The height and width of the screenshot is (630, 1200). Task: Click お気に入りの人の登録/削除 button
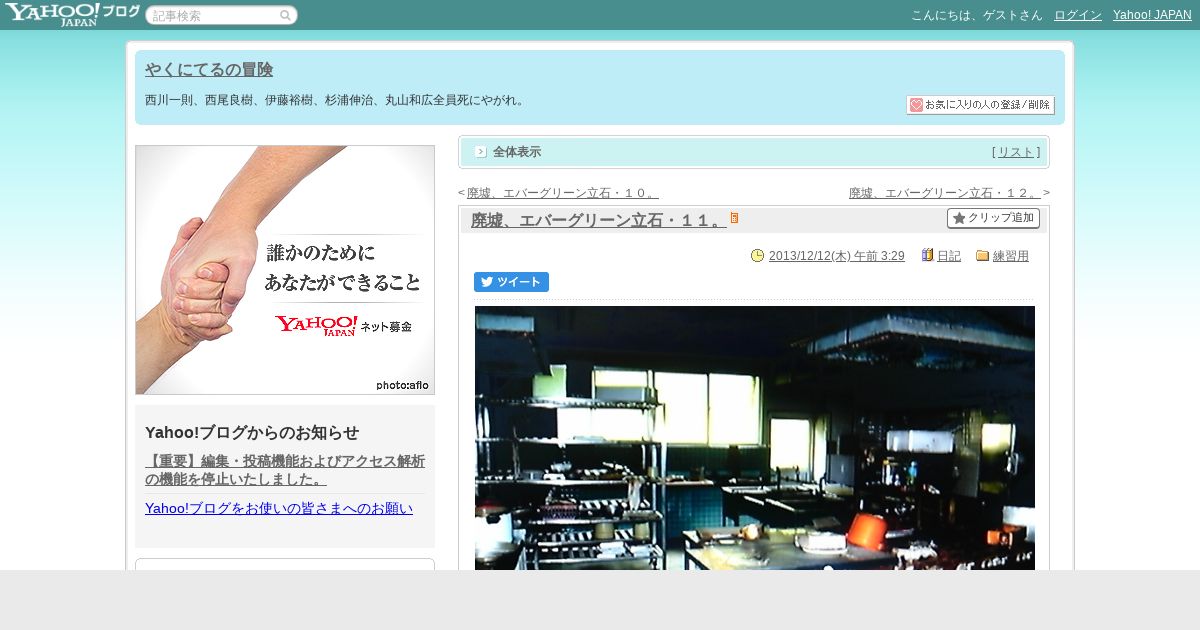pyautogui.click(x=980, y=105)
